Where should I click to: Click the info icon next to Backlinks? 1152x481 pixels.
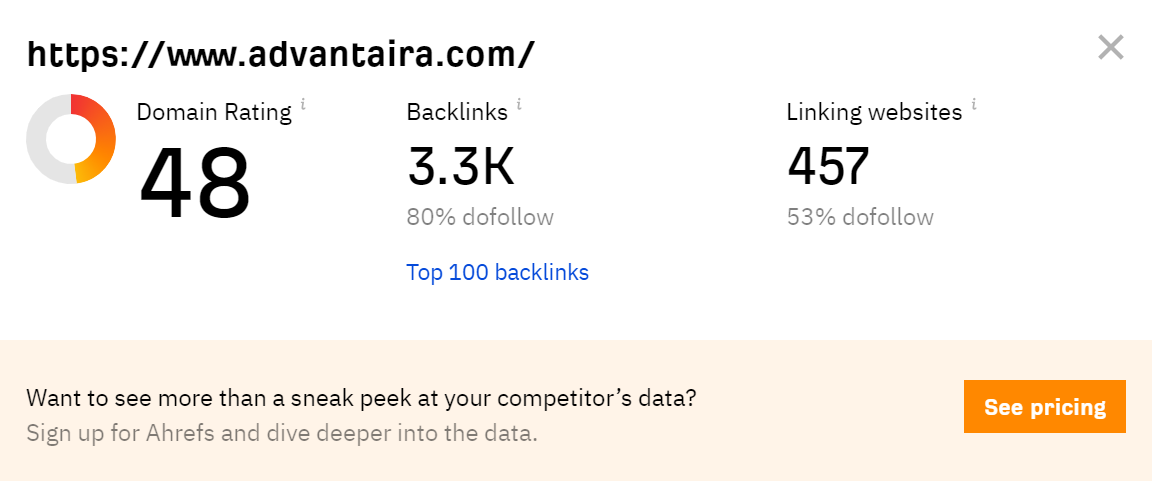click(519, 103)
